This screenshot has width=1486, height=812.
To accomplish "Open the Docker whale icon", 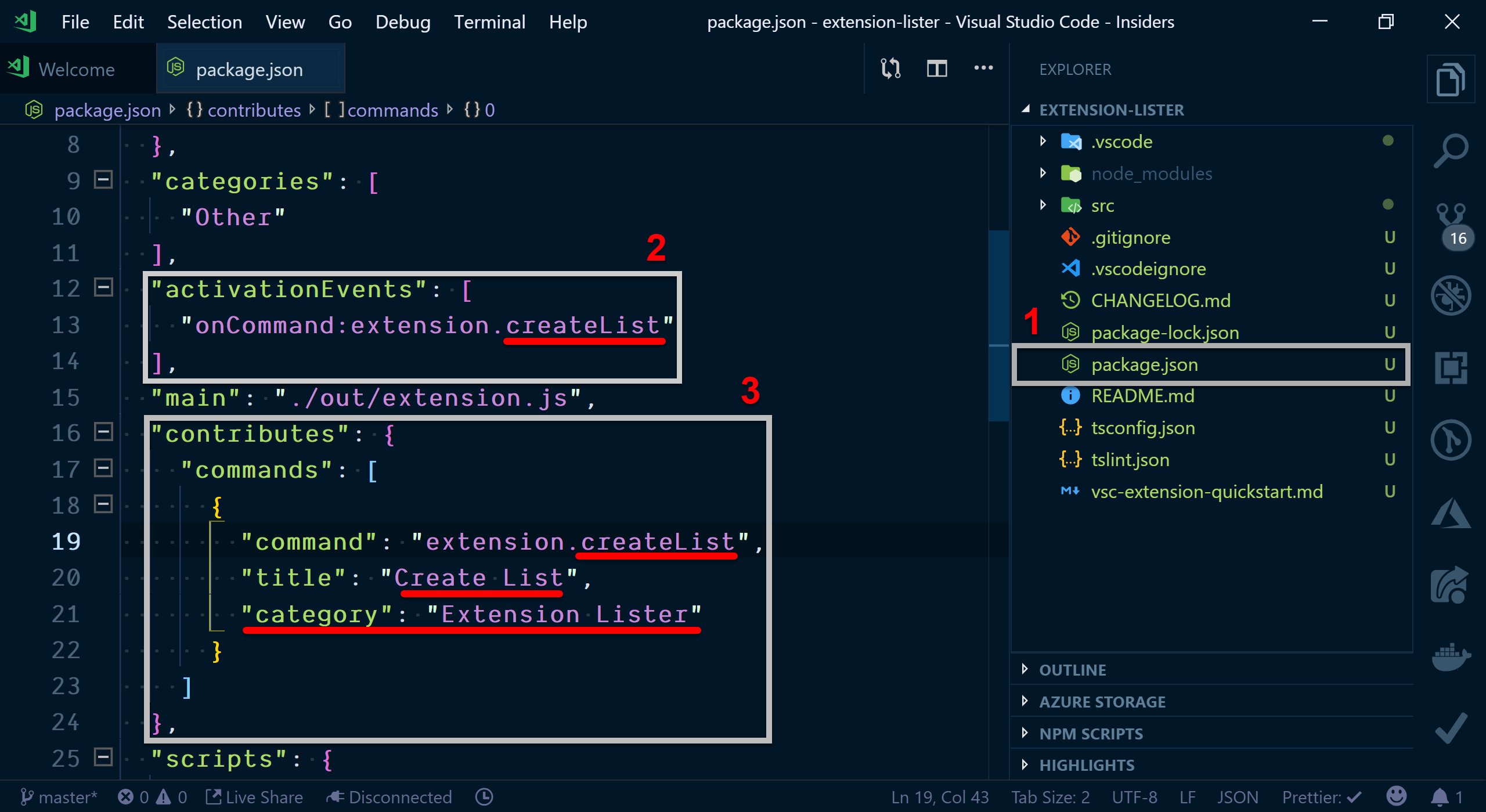I will click(1451, 656).
